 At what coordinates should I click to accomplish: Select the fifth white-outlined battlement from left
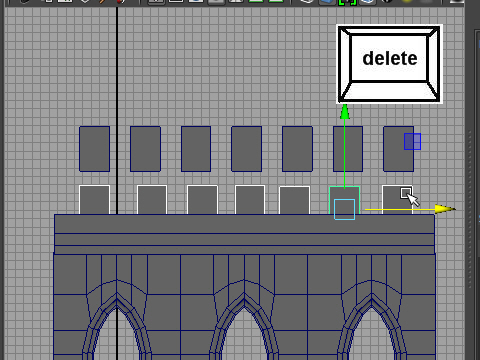pyautogui.click(x=294, y=200)
